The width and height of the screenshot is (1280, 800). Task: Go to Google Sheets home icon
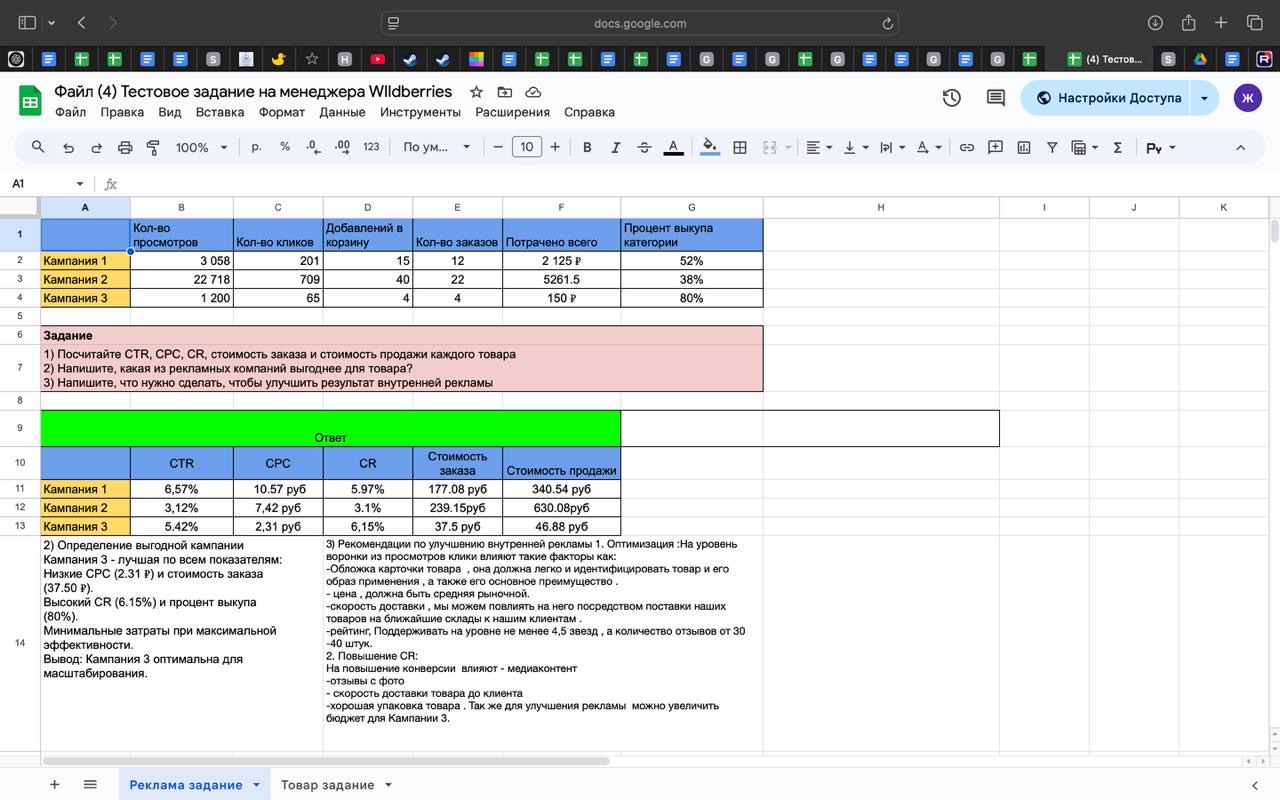[x=30, y=100]
